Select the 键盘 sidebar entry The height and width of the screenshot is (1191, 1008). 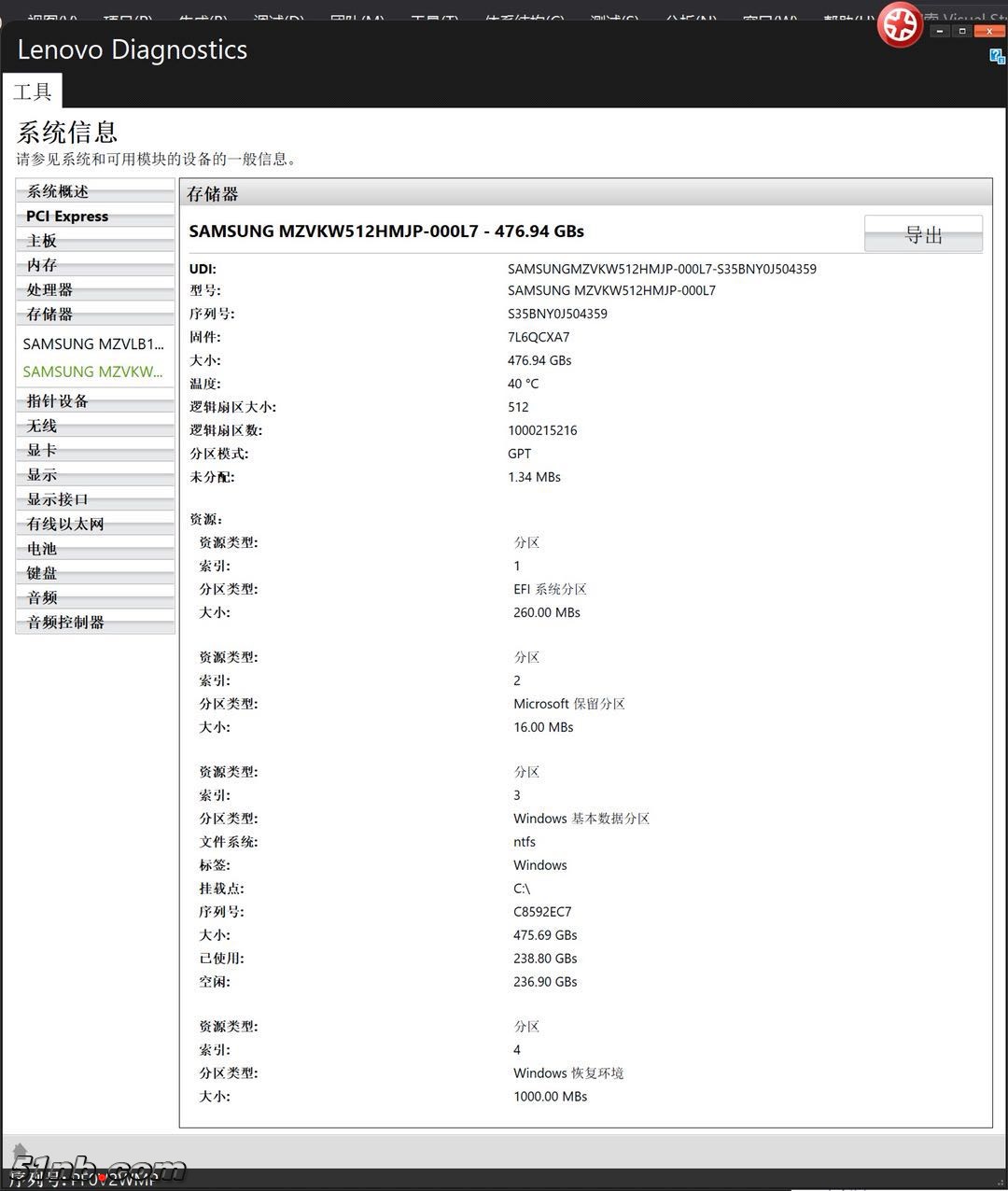(x=94, y=573)
